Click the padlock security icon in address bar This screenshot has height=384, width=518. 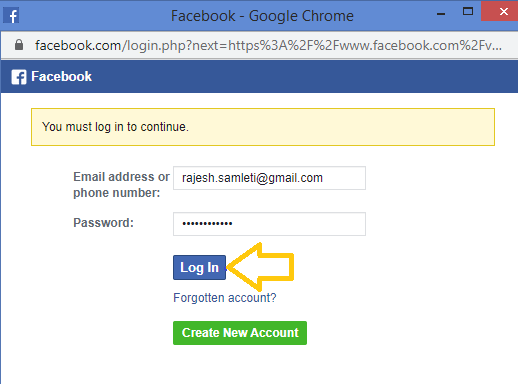click(x=19, y=45)
